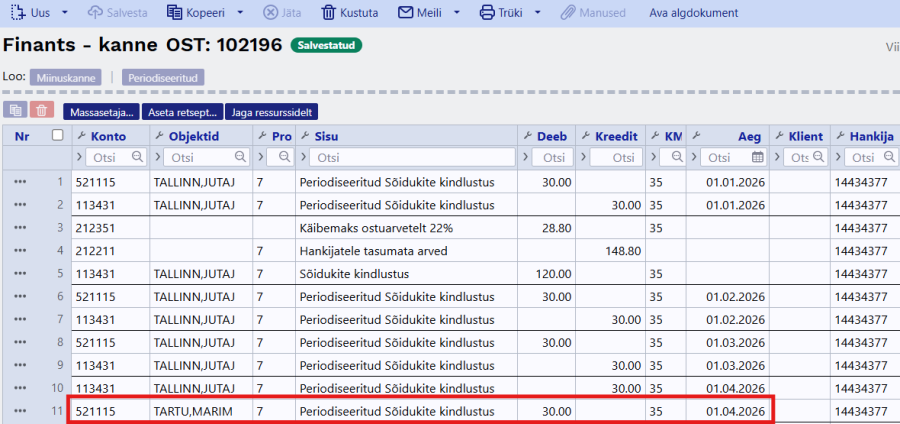Click the 120.00 debit cell
The height and width of the screenshot is (424, 900).
[546, 274]
